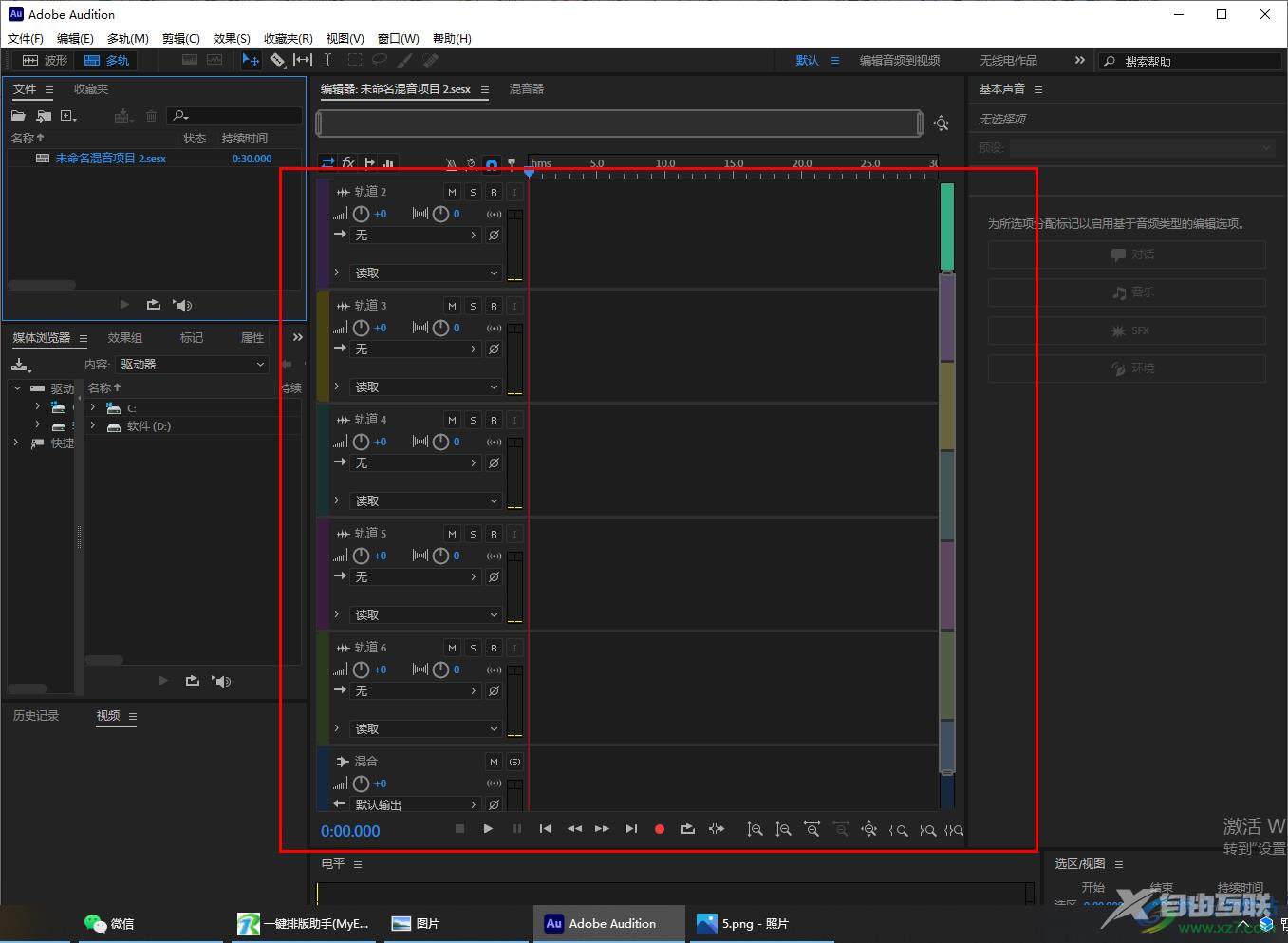Screen dimensions: 1288x943
Task: Arm track 轨道 4 for recording
Action: (494, 420)
